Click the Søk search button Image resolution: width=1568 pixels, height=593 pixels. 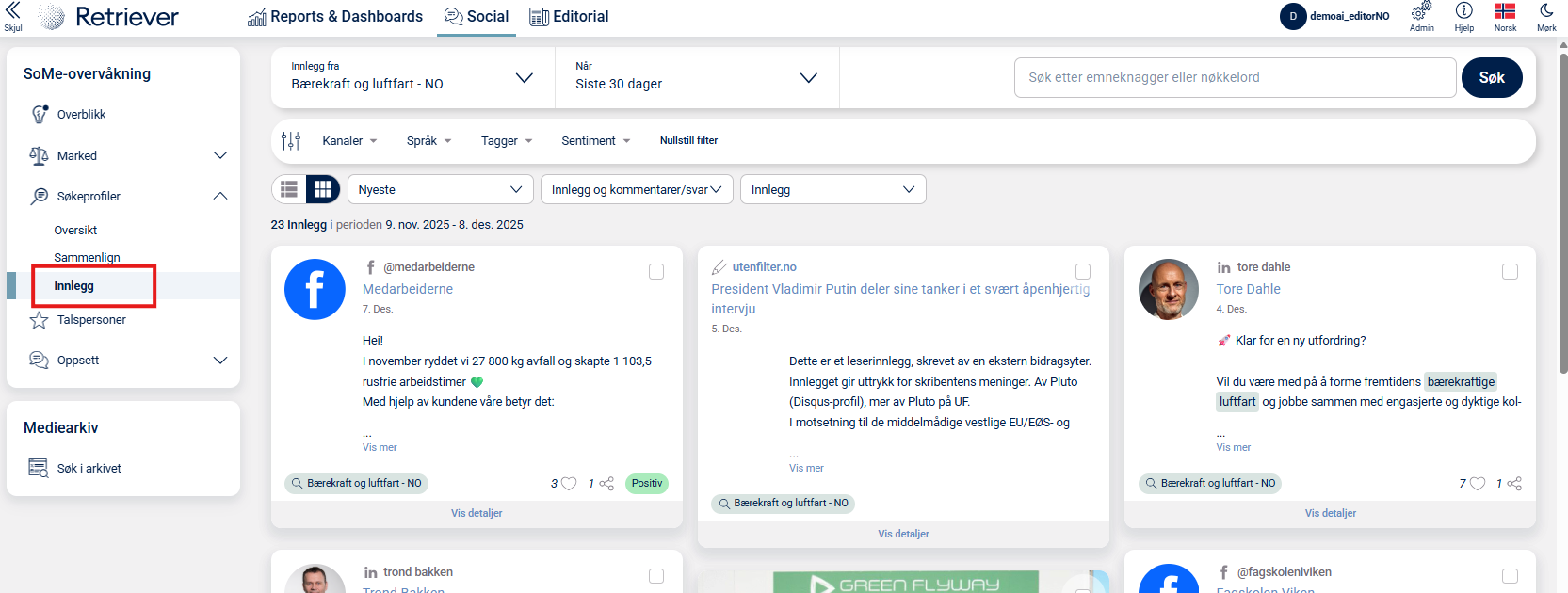(x=1491, y=78)
